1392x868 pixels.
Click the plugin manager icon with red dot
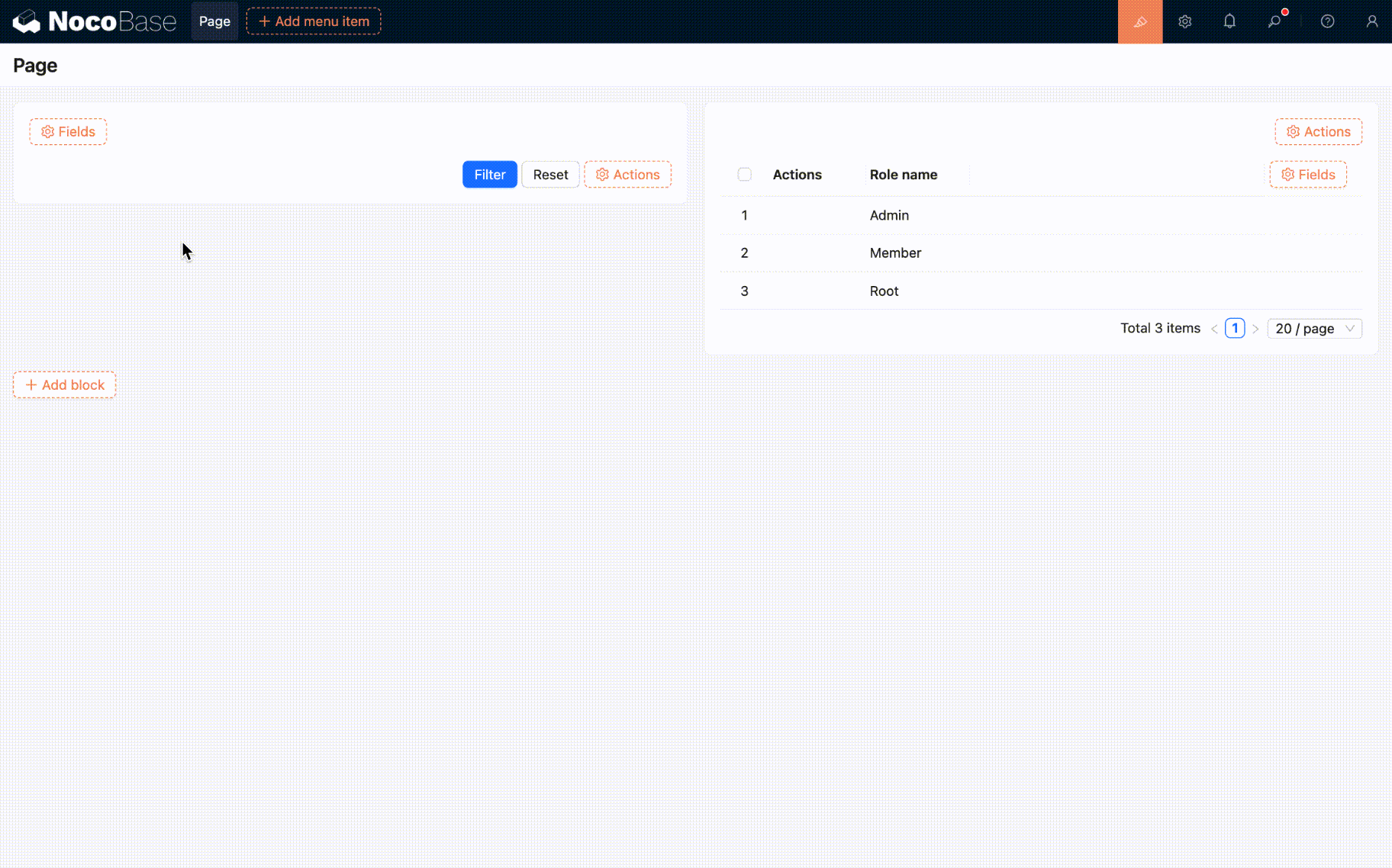click(x=1274, y=21)
